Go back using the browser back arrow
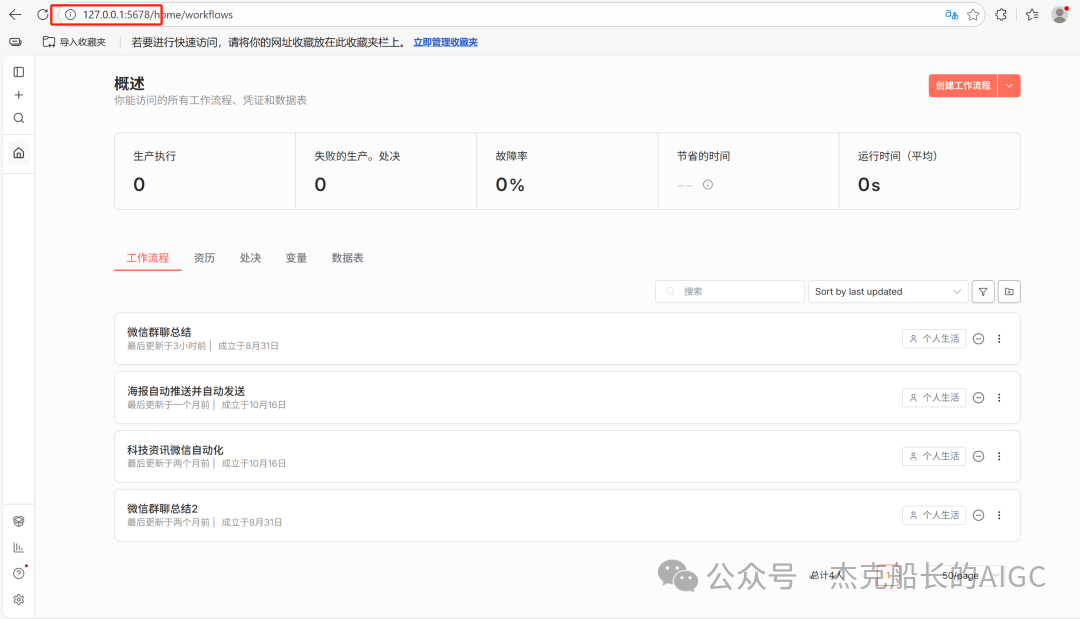The height and width of the screenshot is (619, 1080). (15, 14)
